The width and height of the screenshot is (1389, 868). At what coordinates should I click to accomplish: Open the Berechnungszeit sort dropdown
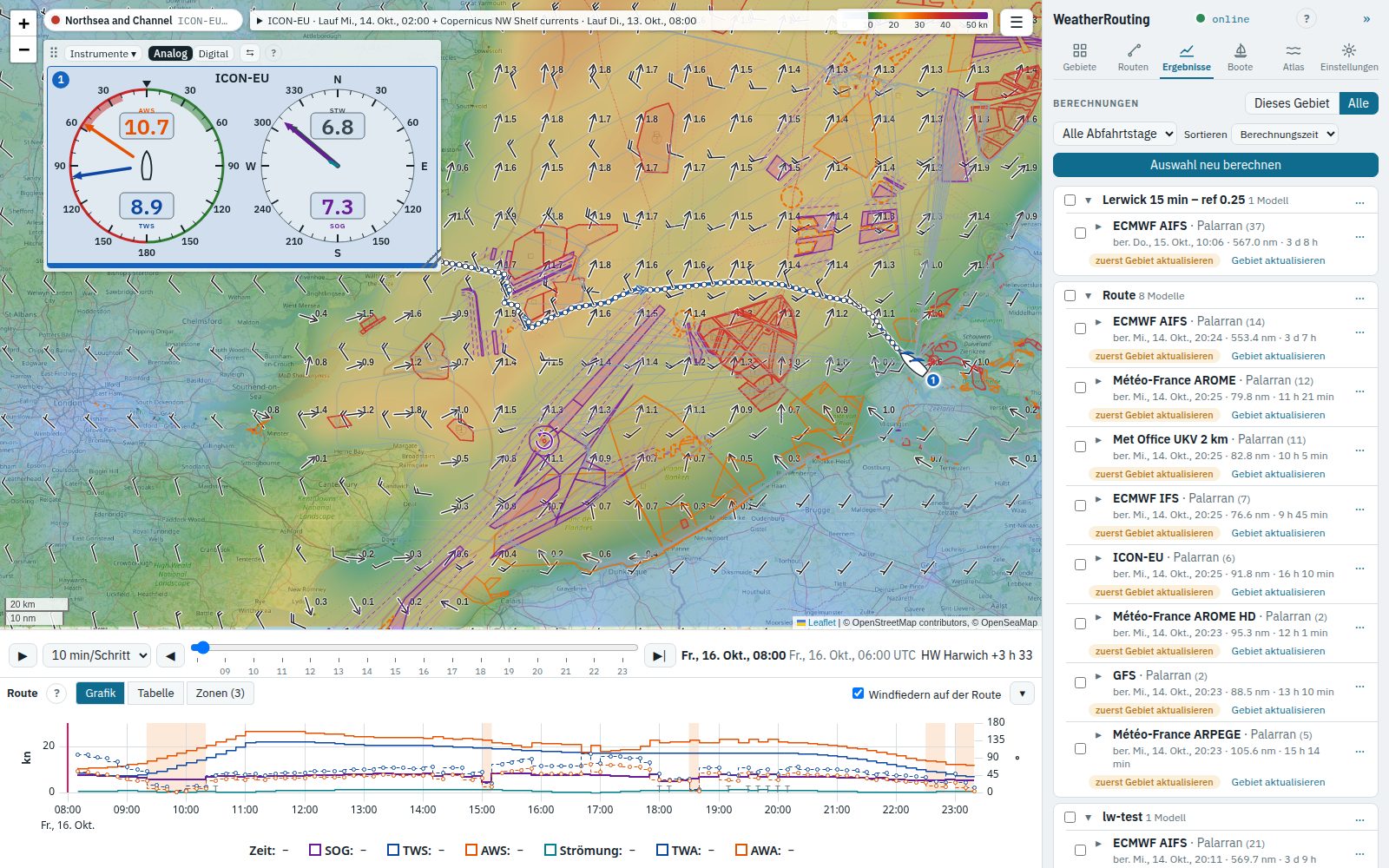pos(1284,135)
